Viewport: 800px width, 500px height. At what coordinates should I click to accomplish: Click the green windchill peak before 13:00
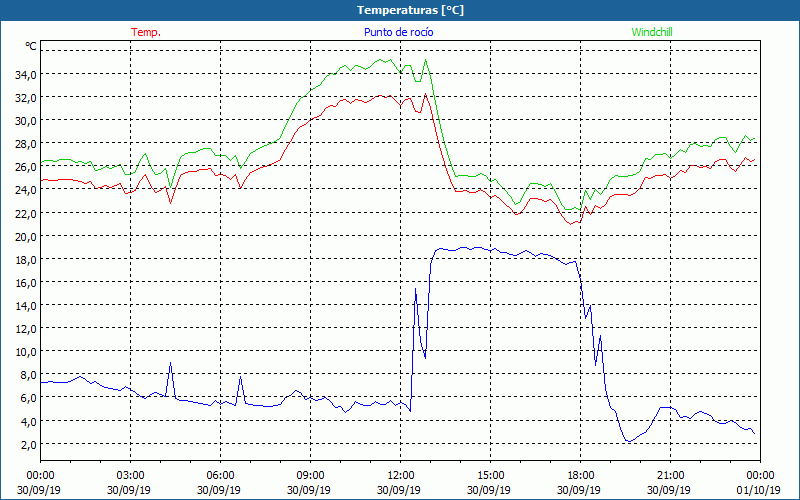[x=426, y=60]
